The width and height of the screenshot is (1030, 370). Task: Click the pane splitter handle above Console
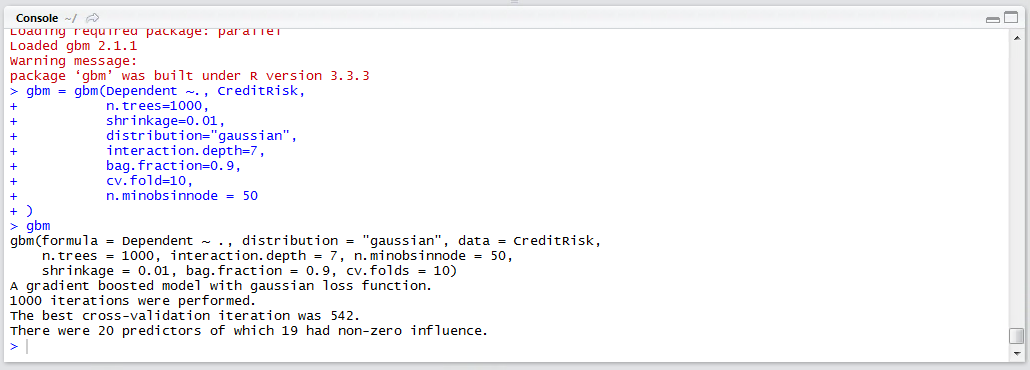[x=515, y=3]
